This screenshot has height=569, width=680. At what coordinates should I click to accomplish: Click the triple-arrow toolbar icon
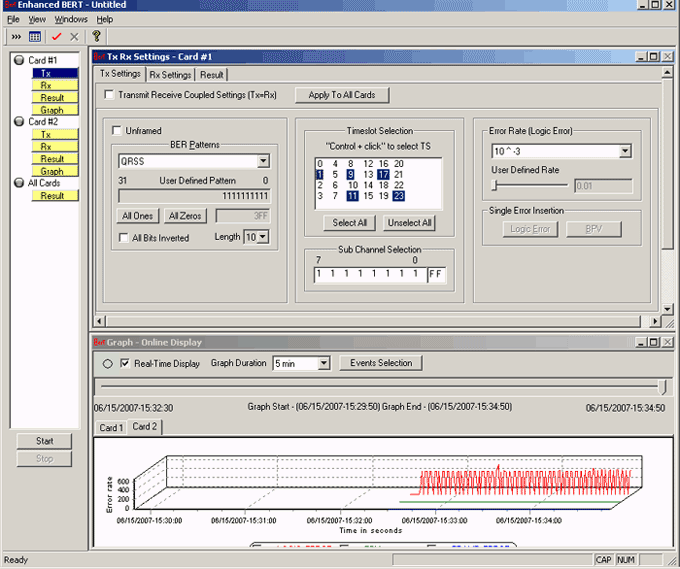(x=16, y=37)
